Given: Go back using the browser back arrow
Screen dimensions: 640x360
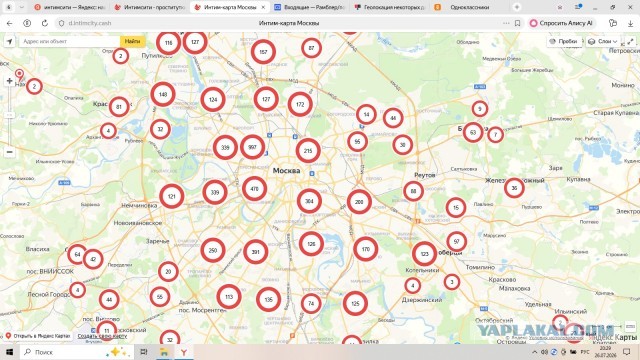Looking at the screenshot, I should [x=9, y=23].
